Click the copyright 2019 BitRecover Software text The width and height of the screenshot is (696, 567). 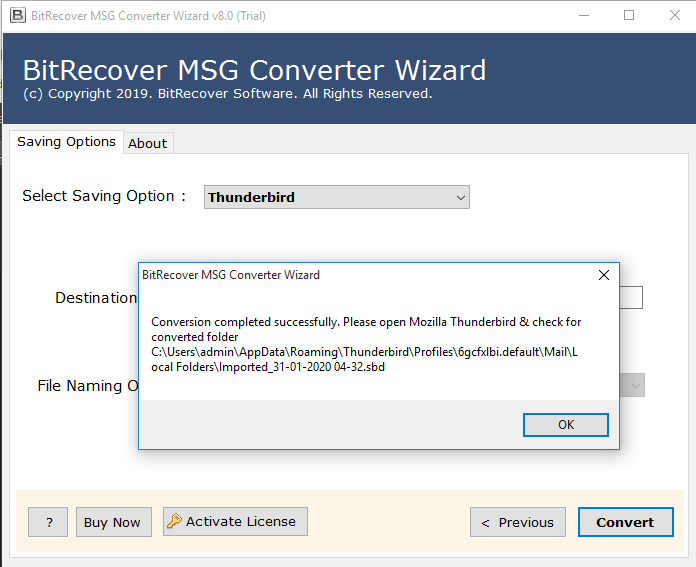point(227,94)
